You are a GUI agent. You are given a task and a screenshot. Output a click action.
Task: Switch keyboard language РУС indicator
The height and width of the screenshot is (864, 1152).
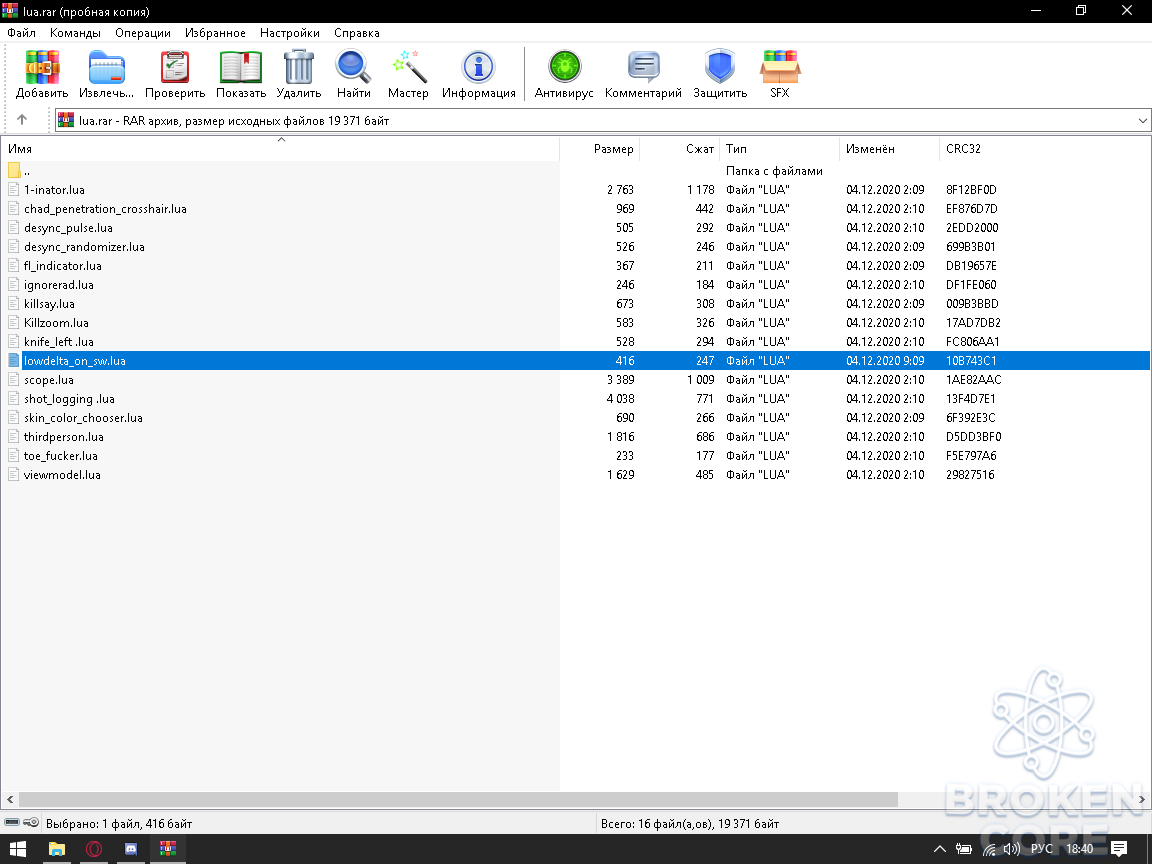tap(1041, 849)
